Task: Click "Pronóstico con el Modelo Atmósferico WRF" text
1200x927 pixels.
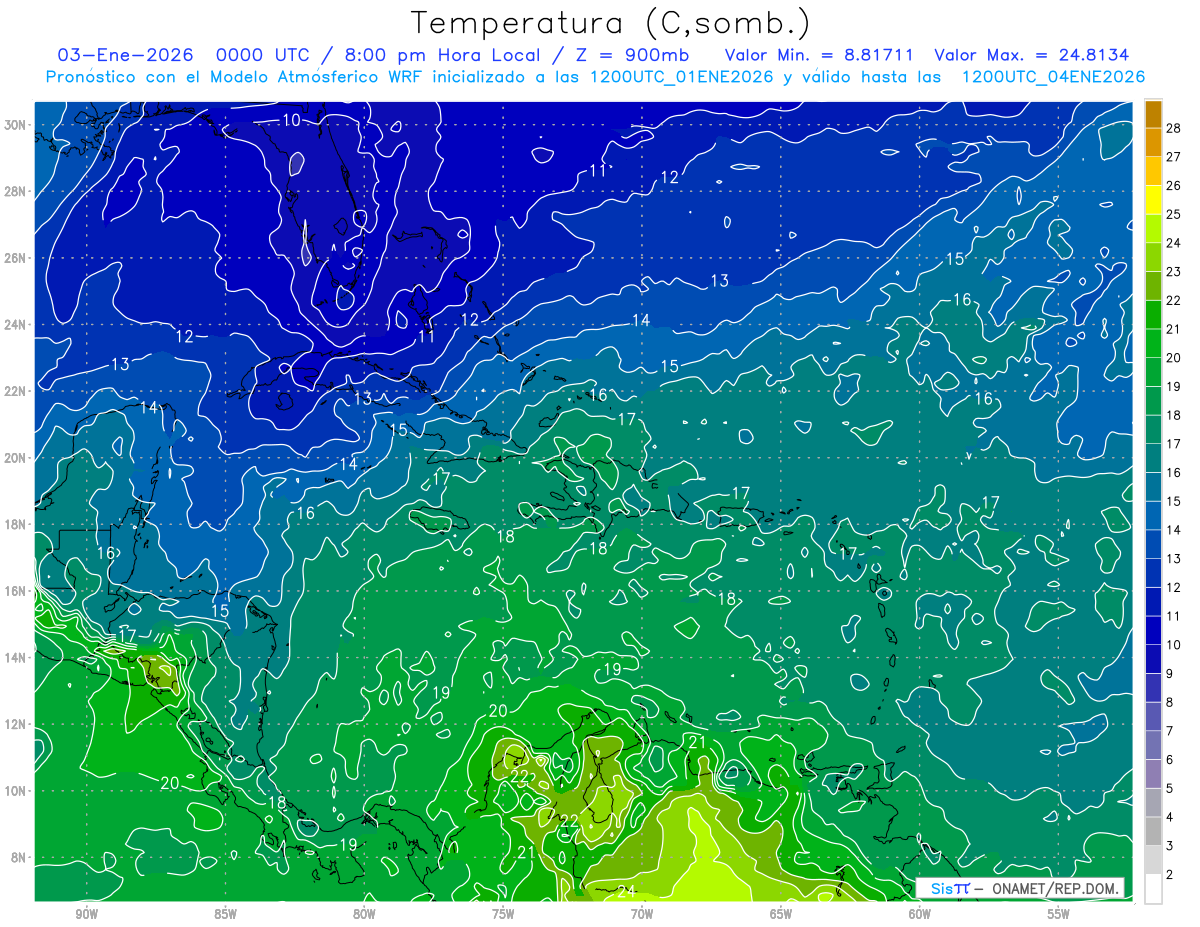Action: 236,77
